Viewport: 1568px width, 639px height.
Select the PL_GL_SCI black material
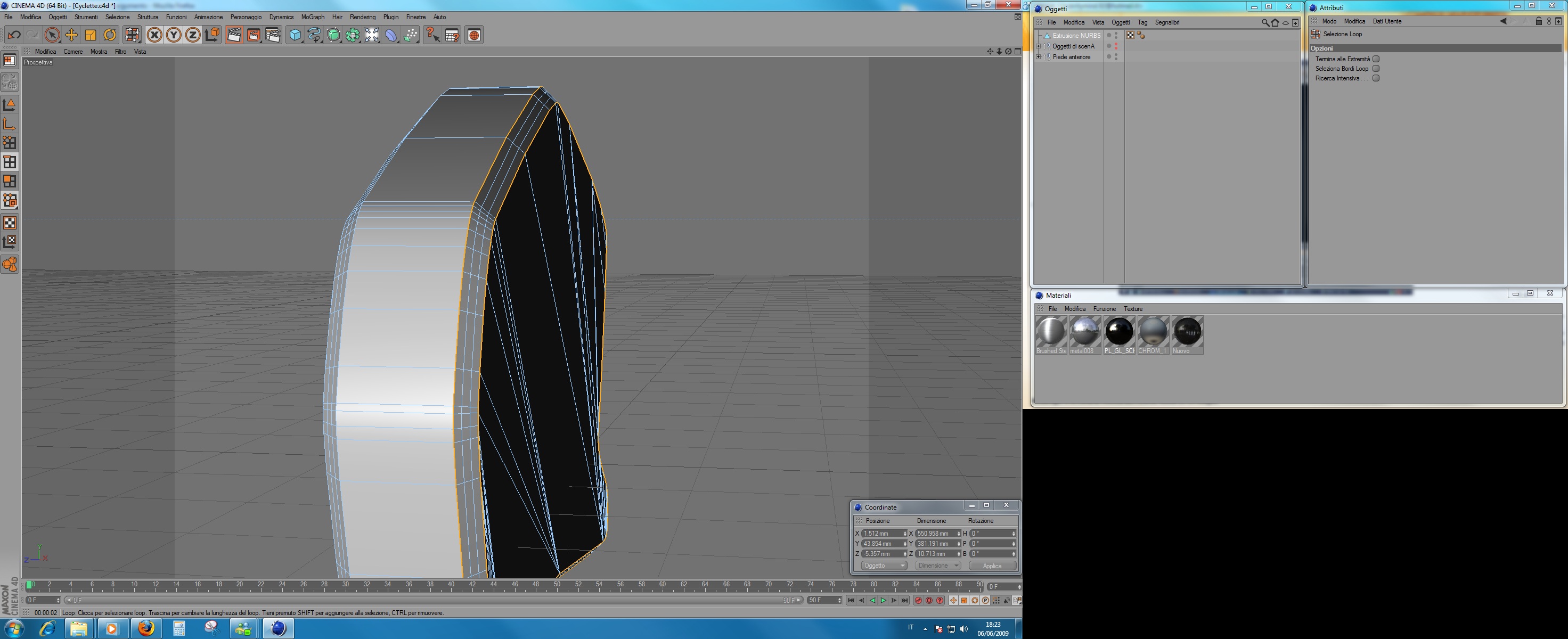pos(1119,332)
